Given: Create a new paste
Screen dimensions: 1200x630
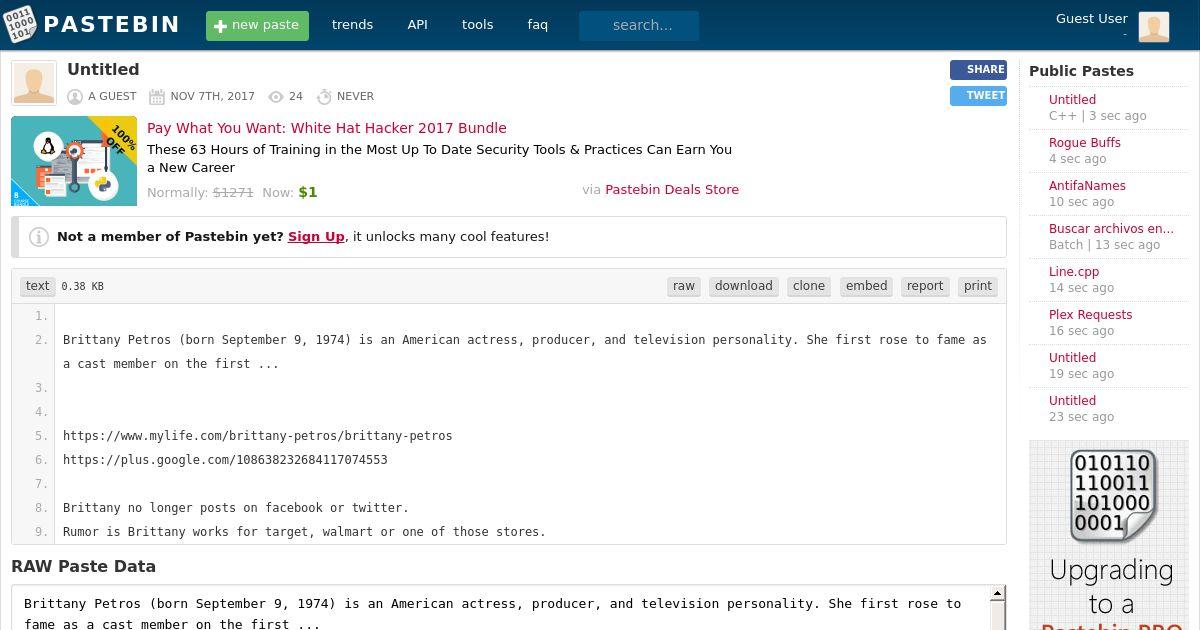Looking at the screenshot, I should point(257,26).
